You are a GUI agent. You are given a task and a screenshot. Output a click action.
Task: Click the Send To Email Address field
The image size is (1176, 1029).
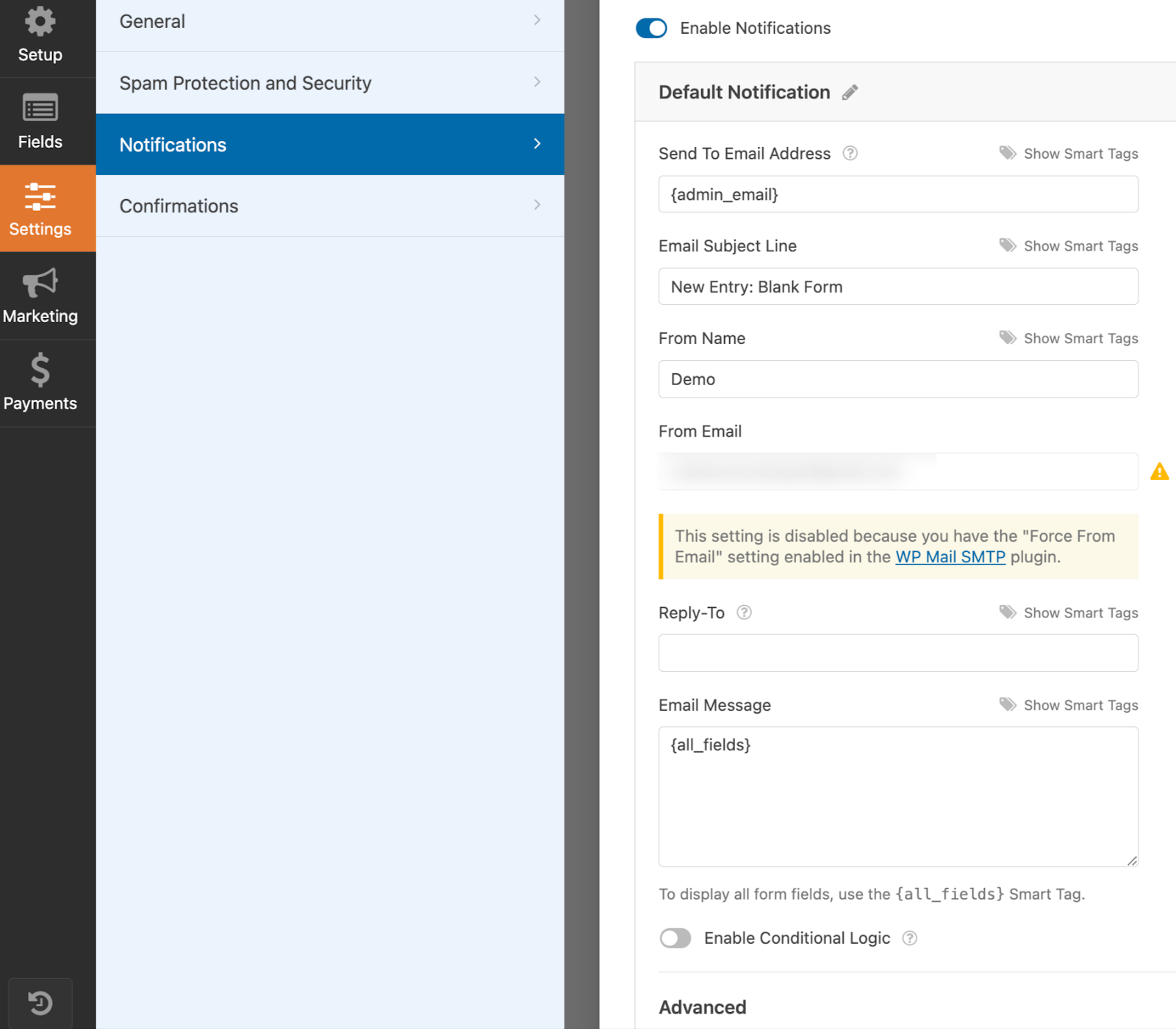(x=898, y=194)
